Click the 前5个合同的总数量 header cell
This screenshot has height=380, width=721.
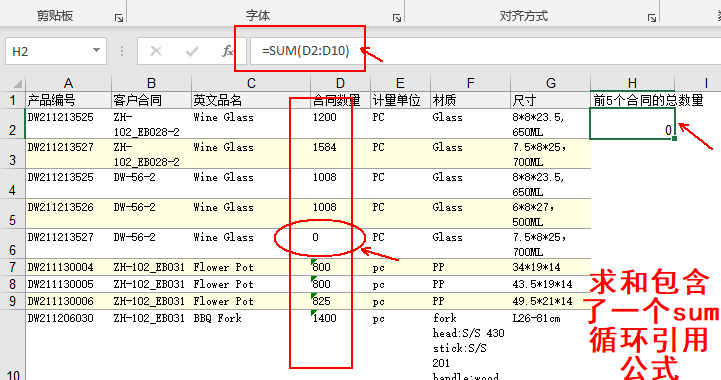[648, 100]
